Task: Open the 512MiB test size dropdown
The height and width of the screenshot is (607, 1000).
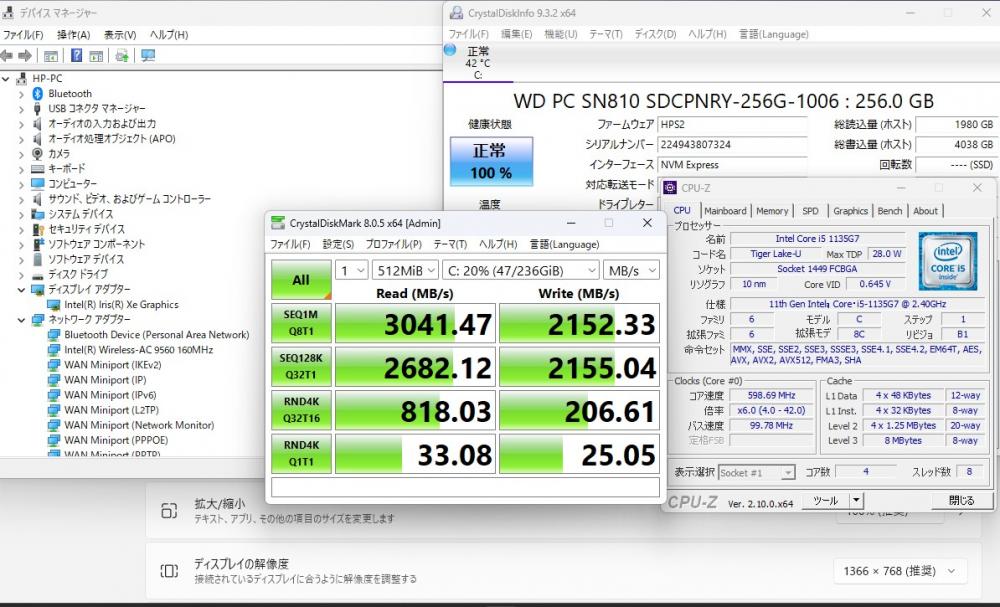Action: [405, 271]
